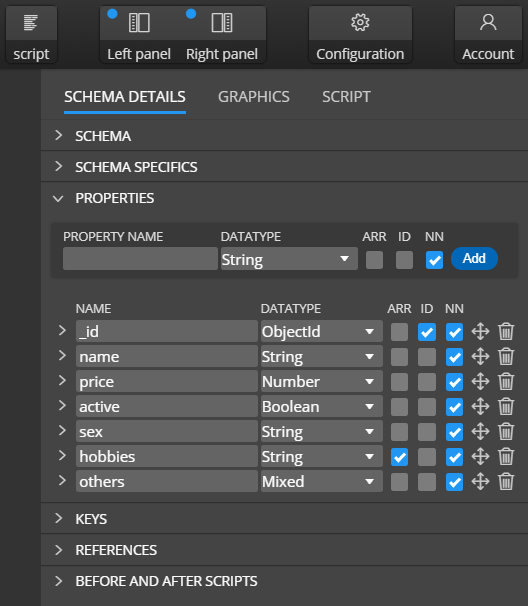Click the Add property button

pyautogui.click(x=474, y=258)
